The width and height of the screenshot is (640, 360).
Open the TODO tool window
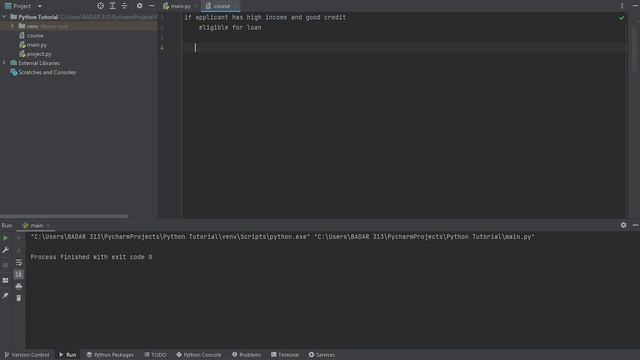(156, 355)
